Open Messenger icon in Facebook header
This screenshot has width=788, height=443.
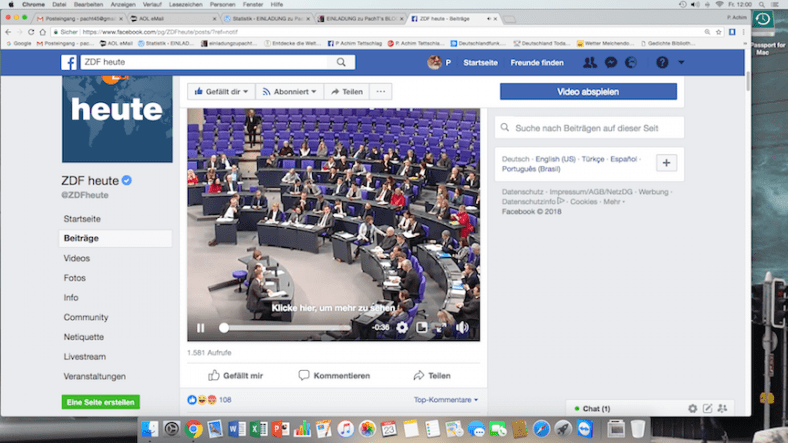click(611, 62)
